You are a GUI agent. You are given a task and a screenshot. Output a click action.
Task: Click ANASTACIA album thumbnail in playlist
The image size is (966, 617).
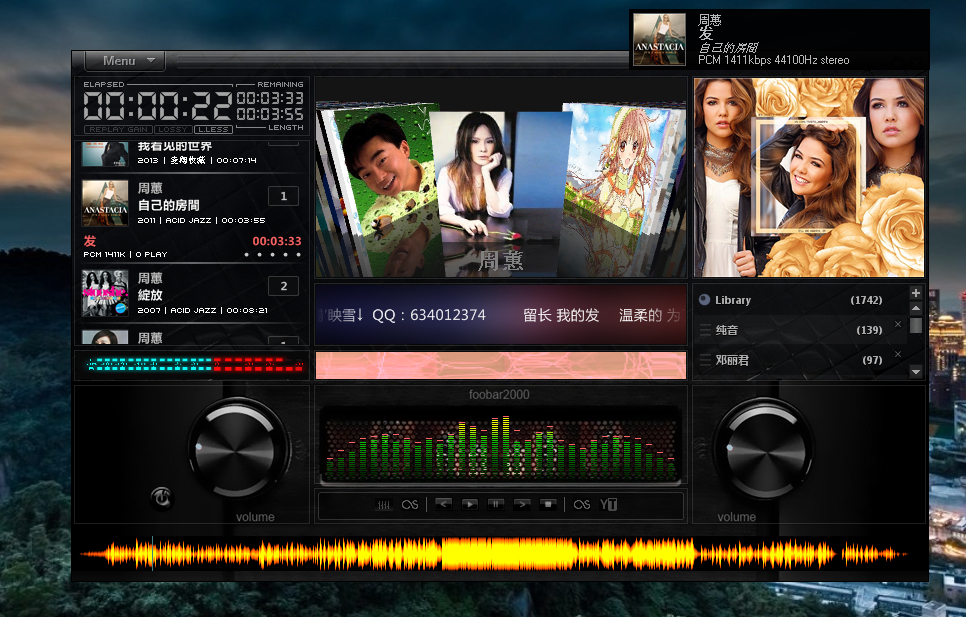coord(105,203)
